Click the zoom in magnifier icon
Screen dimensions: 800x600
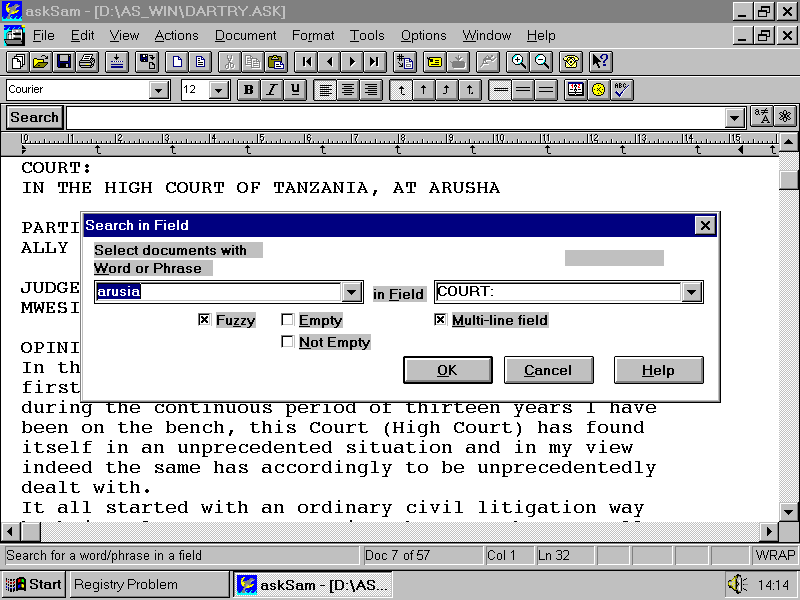pos(518,62)
